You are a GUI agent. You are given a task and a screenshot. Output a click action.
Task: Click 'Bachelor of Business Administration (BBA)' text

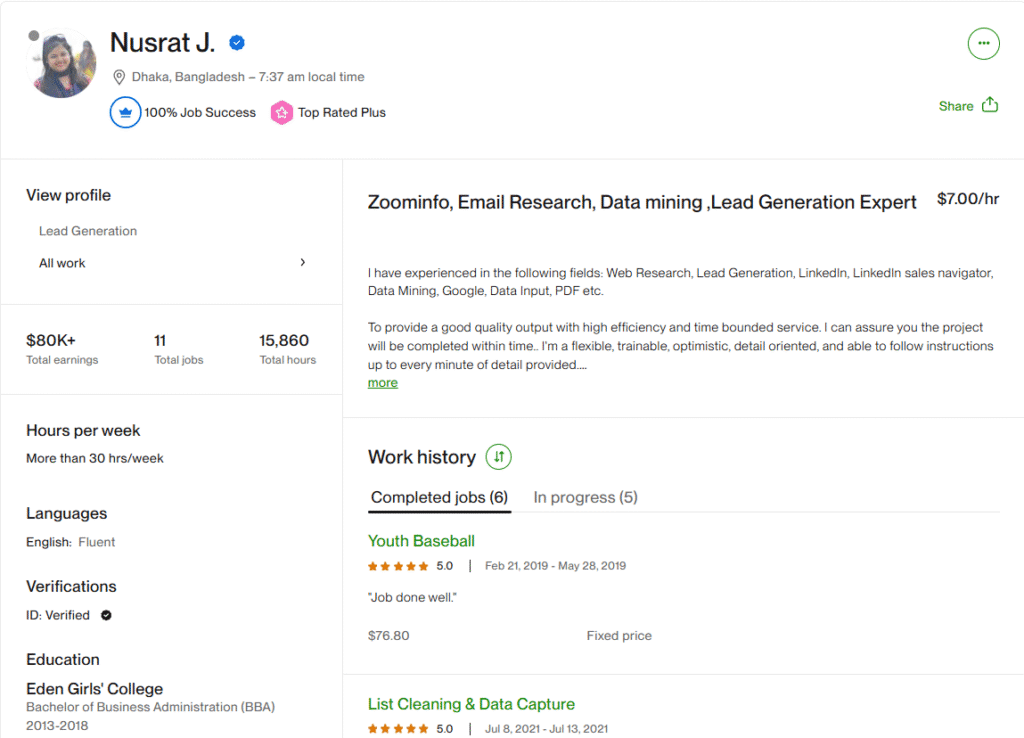[x=151, y=707]
